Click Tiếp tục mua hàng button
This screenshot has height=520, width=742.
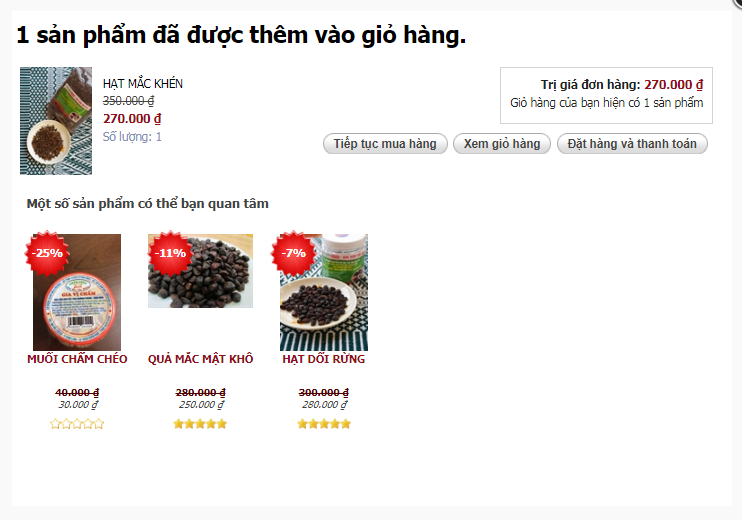coord(385,143)
